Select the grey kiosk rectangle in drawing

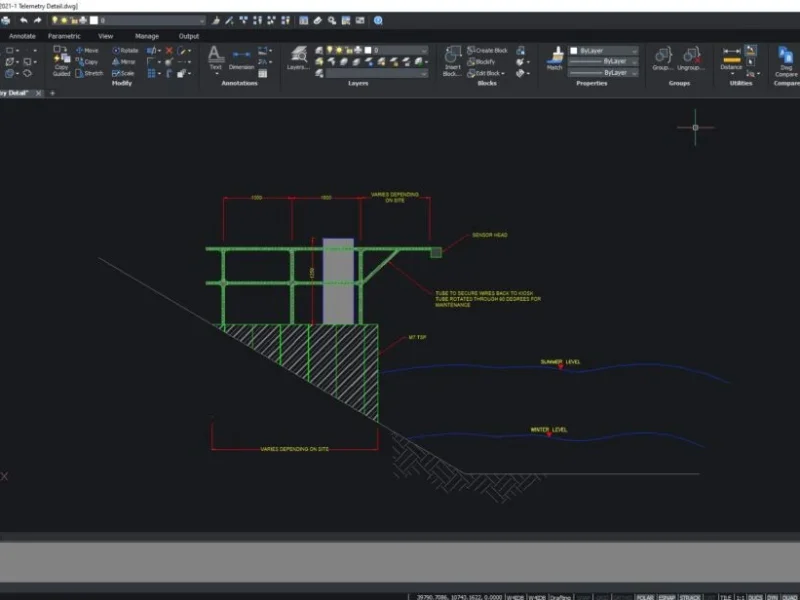[x=338, y=281]
